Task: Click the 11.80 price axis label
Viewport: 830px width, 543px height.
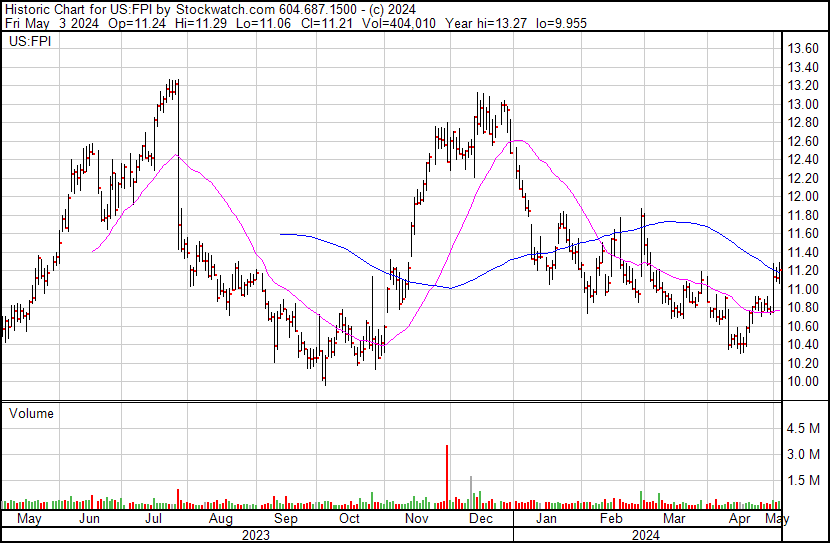Action: coord(803,215)
